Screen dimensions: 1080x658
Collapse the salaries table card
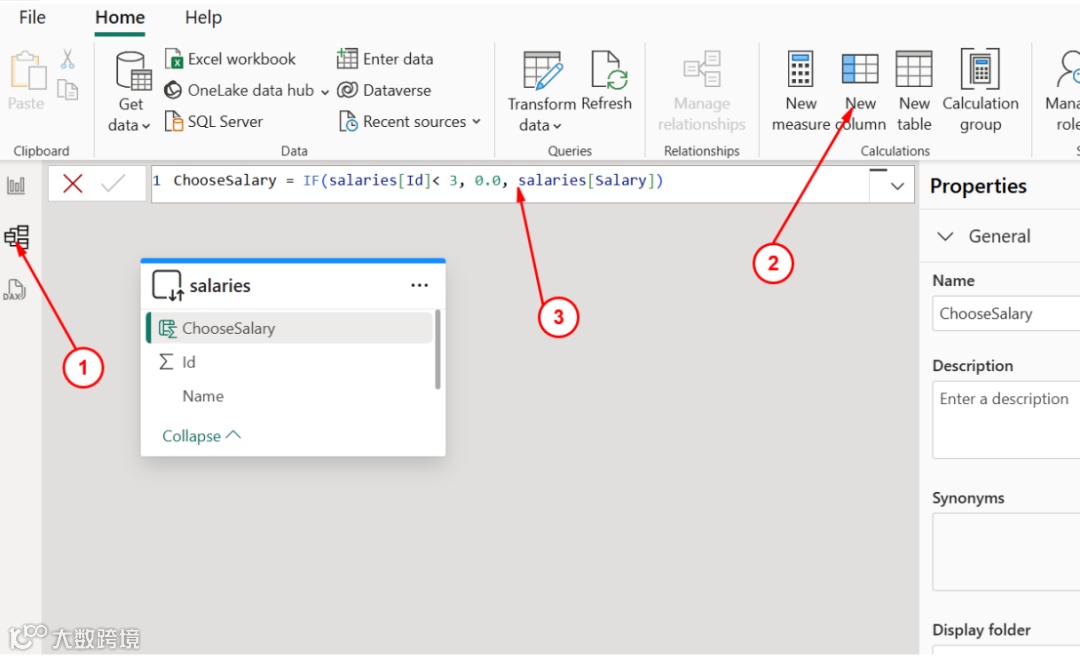201,435
